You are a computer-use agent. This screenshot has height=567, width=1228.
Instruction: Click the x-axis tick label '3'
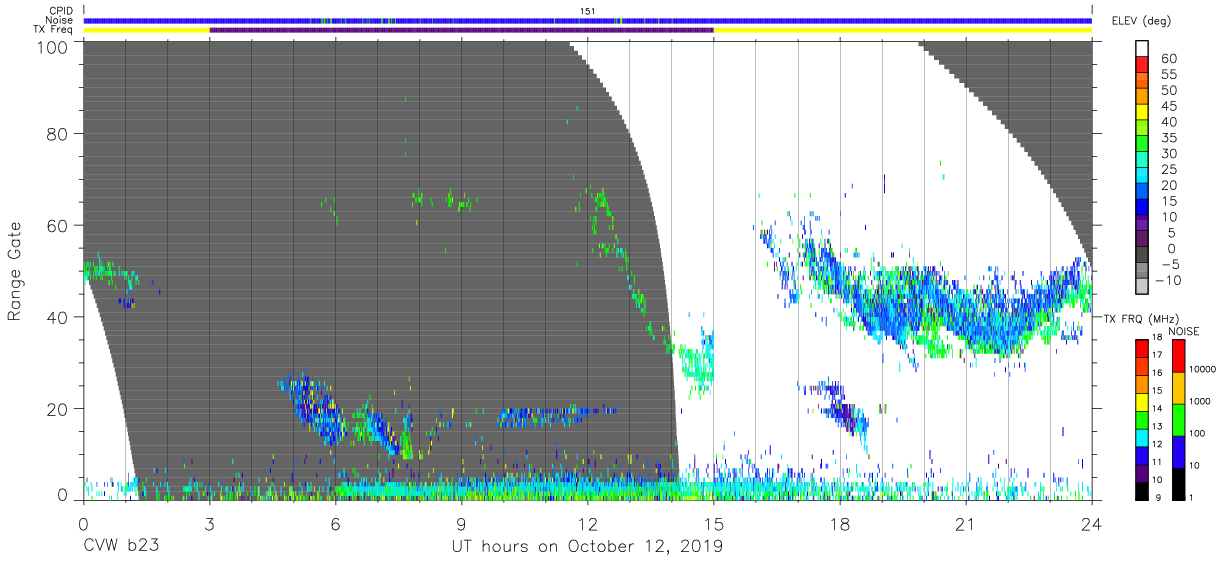point(209,524)
